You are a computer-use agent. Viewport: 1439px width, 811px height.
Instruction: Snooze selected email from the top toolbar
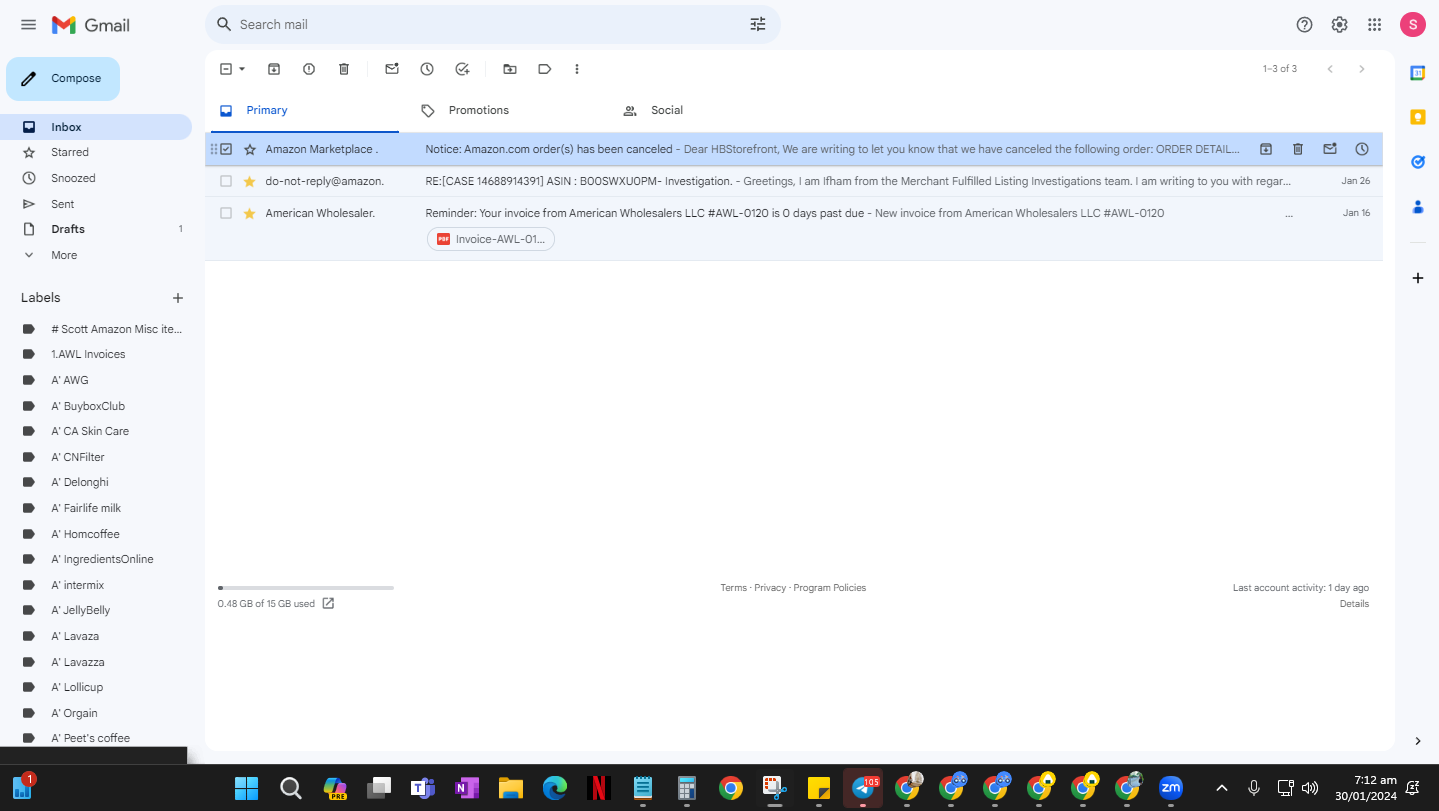(x=427, y=69)
